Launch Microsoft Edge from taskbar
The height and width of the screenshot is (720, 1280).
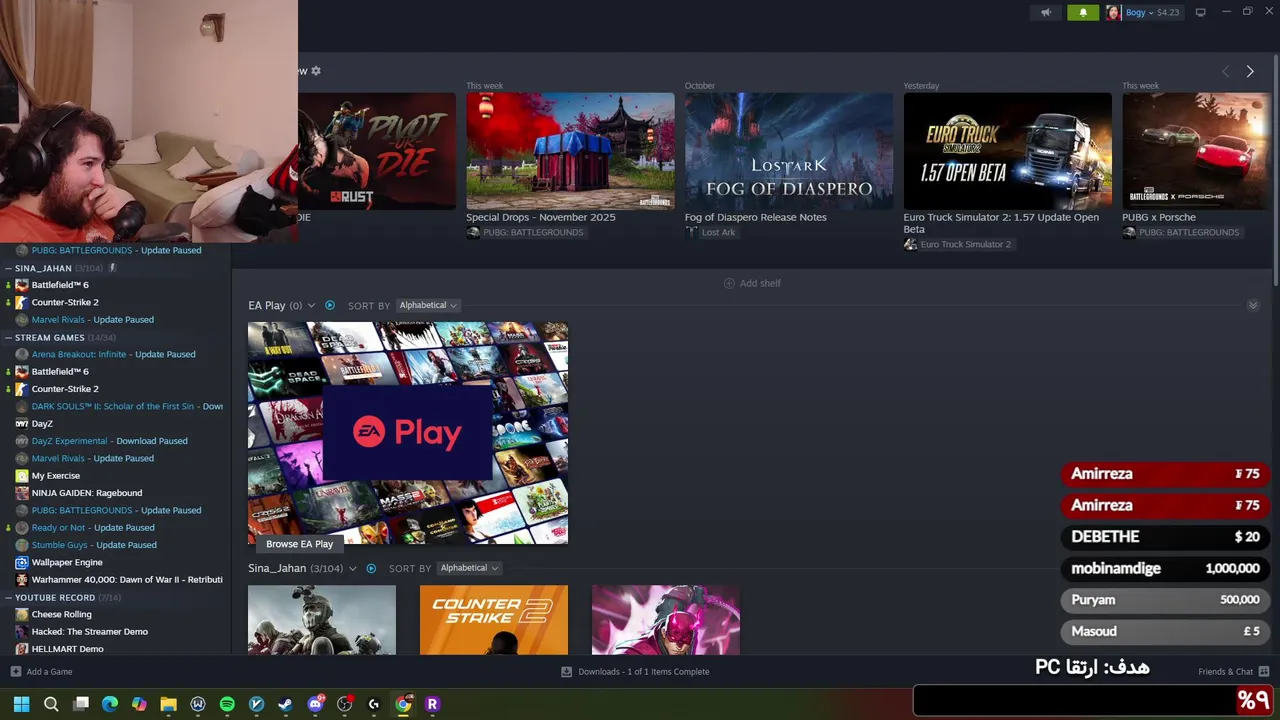[x=110, y=704]
